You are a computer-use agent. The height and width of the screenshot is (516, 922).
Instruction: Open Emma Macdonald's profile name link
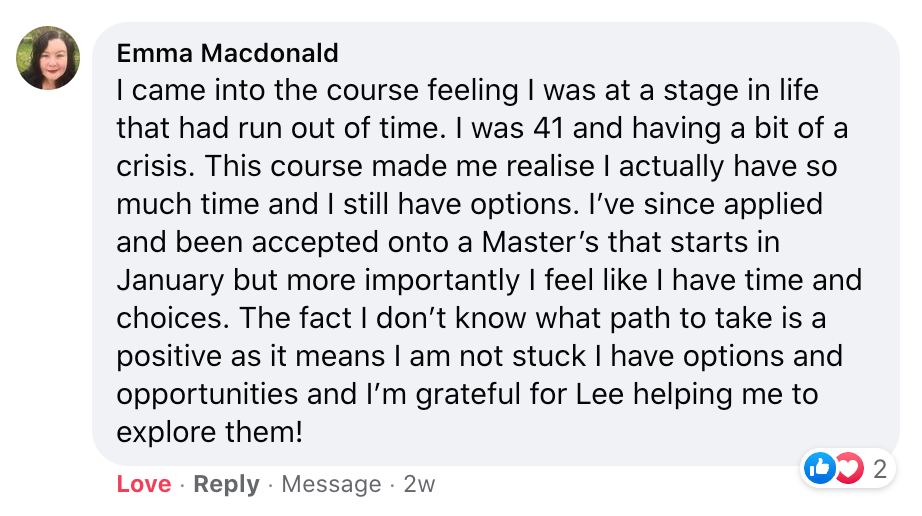point(228,53)
